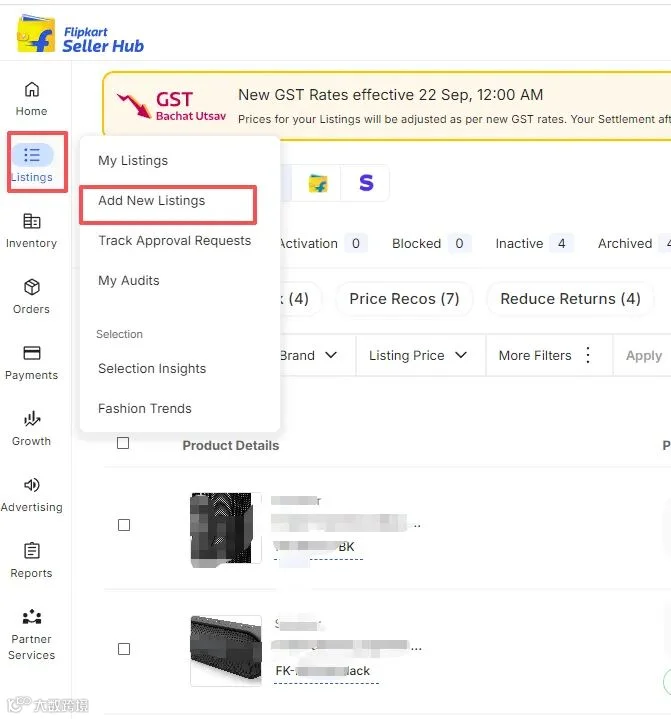Open the first product thumbnail image
This screenshot has height=719, width=671.
click(x=226, y=528)
